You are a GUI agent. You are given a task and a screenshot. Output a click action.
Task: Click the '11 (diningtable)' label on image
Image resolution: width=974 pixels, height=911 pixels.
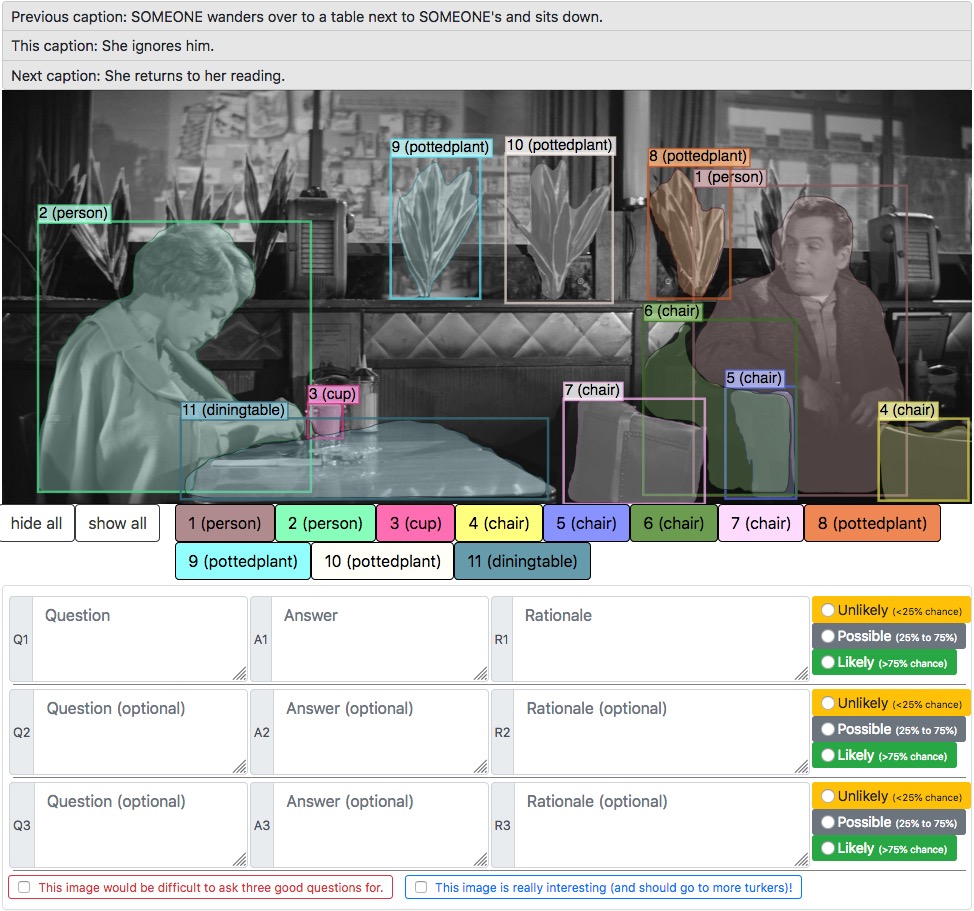pos(234,410)
